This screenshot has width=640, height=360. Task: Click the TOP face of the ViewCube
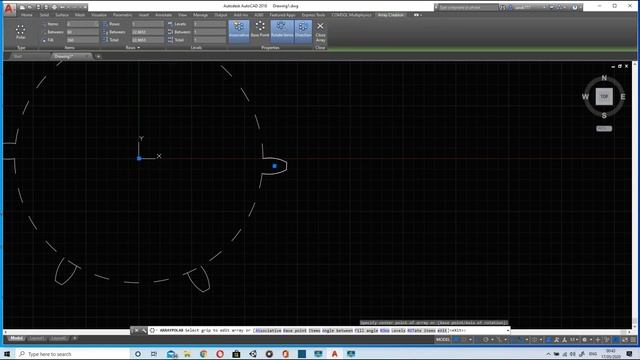tap(604, 97)
